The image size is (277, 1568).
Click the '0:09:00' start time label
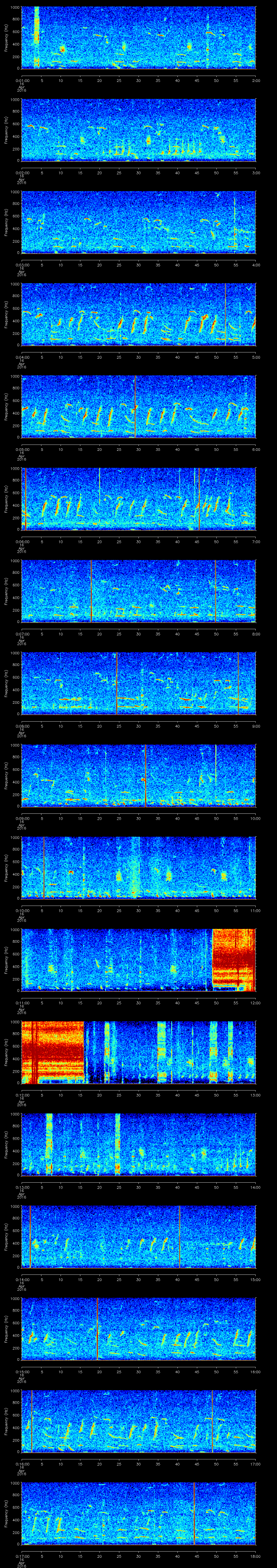coord(22,818)
